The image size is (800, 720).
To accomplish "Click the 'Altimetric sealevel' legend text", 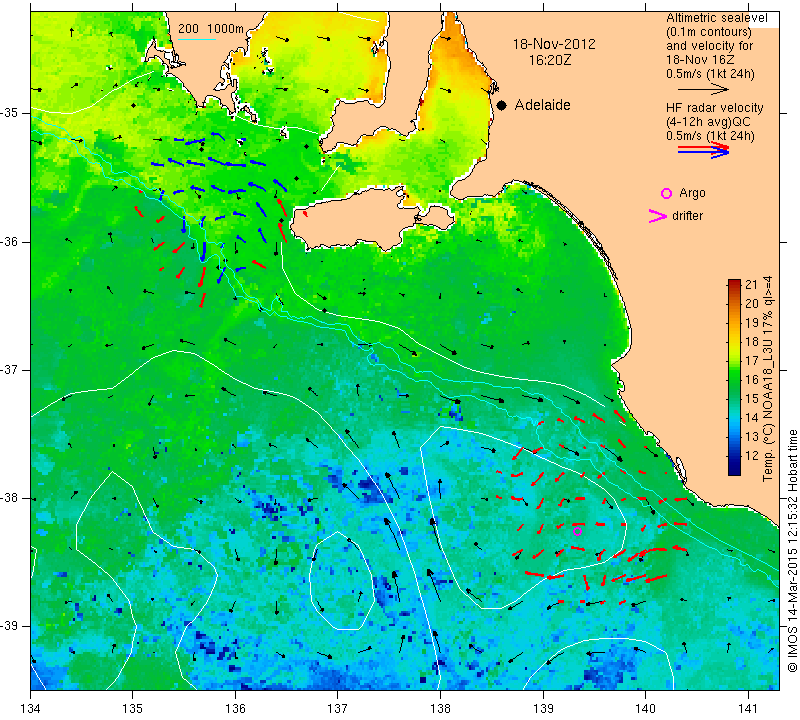I will click(716, 18).
